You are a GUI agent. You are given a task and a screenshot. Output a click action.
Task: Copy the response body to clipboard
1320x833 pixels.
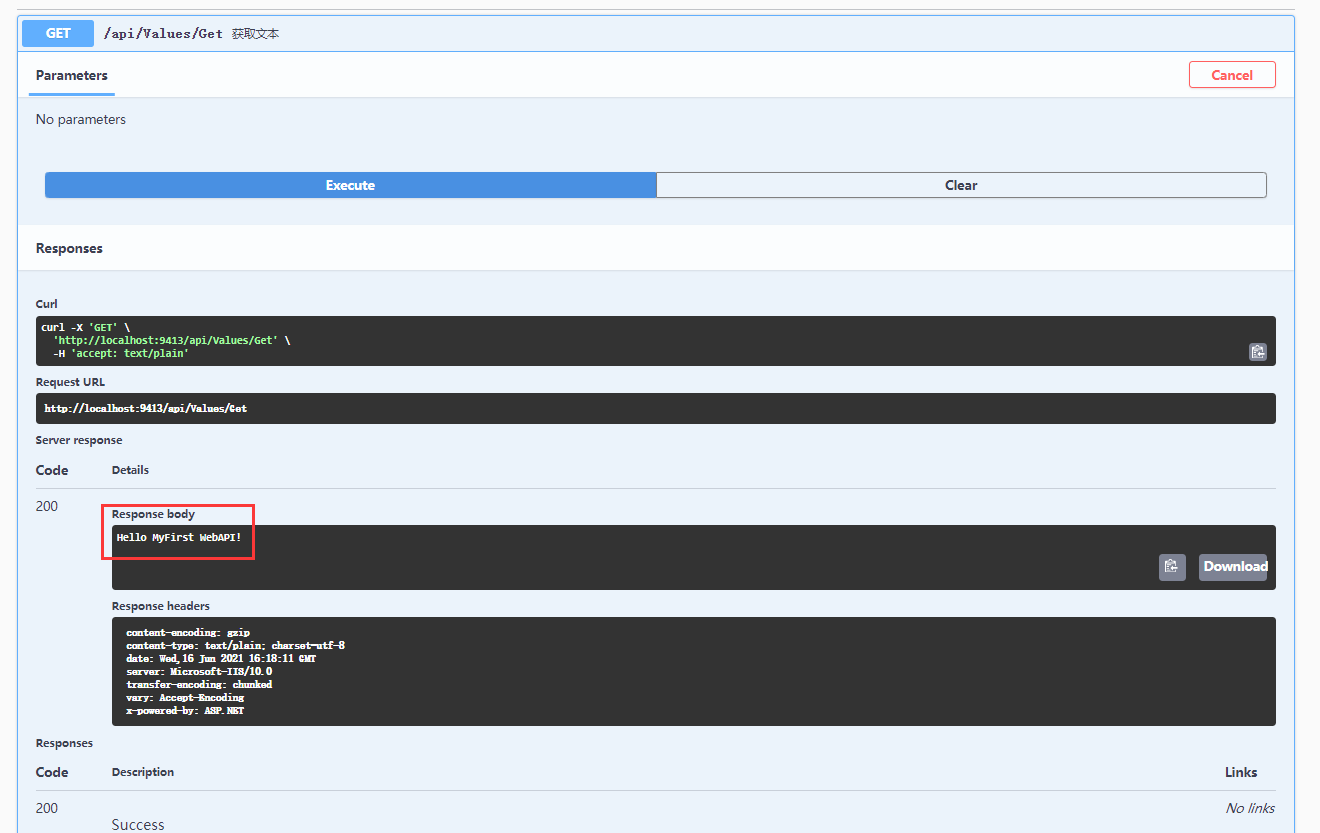[1171, 566]
